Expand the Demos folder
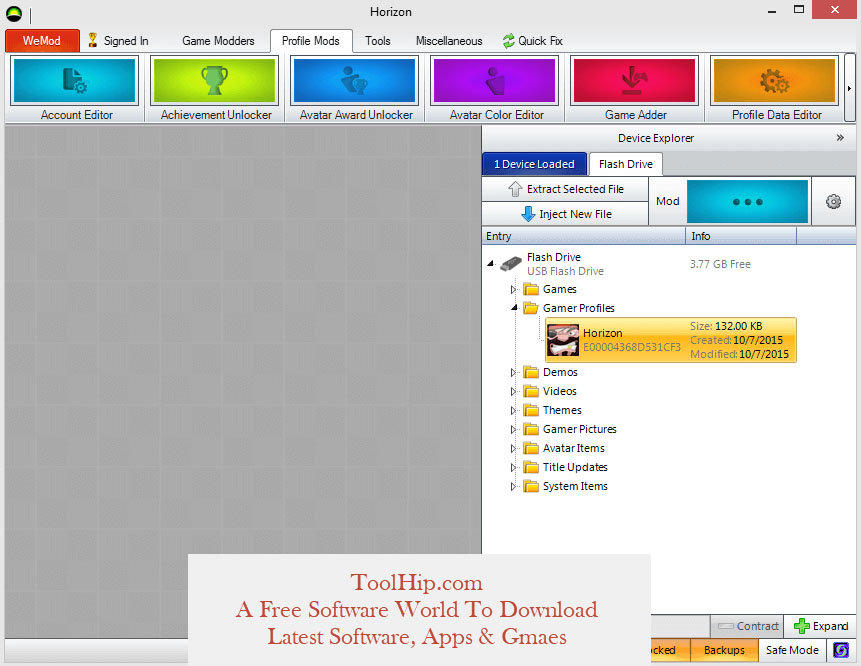861x666 pixels. point(513,372)
